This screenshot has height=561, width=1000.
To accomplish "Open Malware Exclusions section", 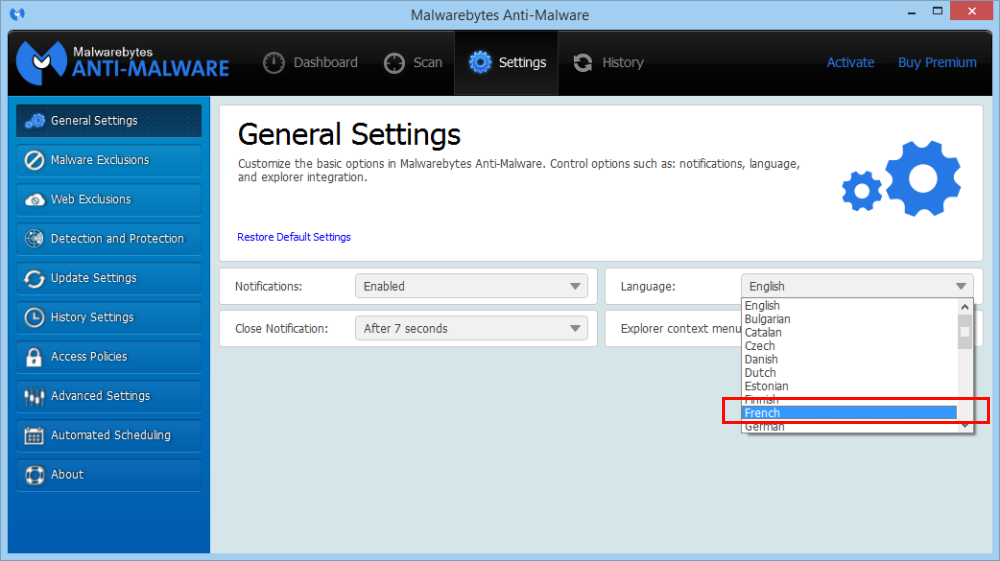I will pyautogui.click(x=109, y=160).
